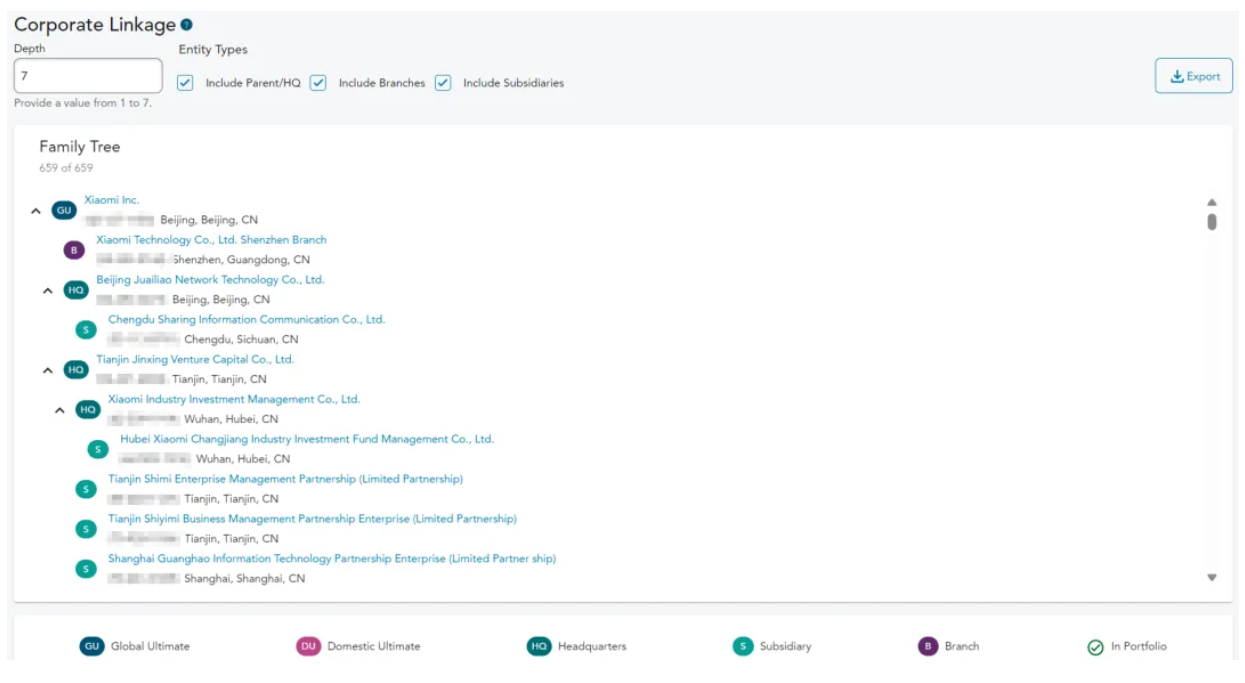
Task: Click the 'Shenzhen, Guangdong, CN' location text
Action: tap(241, 260)
